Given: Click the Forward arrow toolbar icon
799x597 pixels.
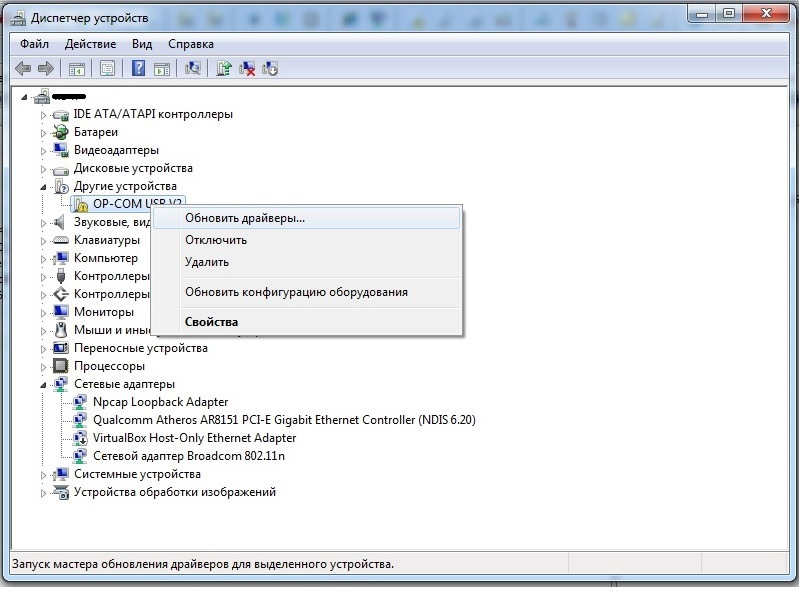Looking at the screenshot, I should [x=46, y=68].
